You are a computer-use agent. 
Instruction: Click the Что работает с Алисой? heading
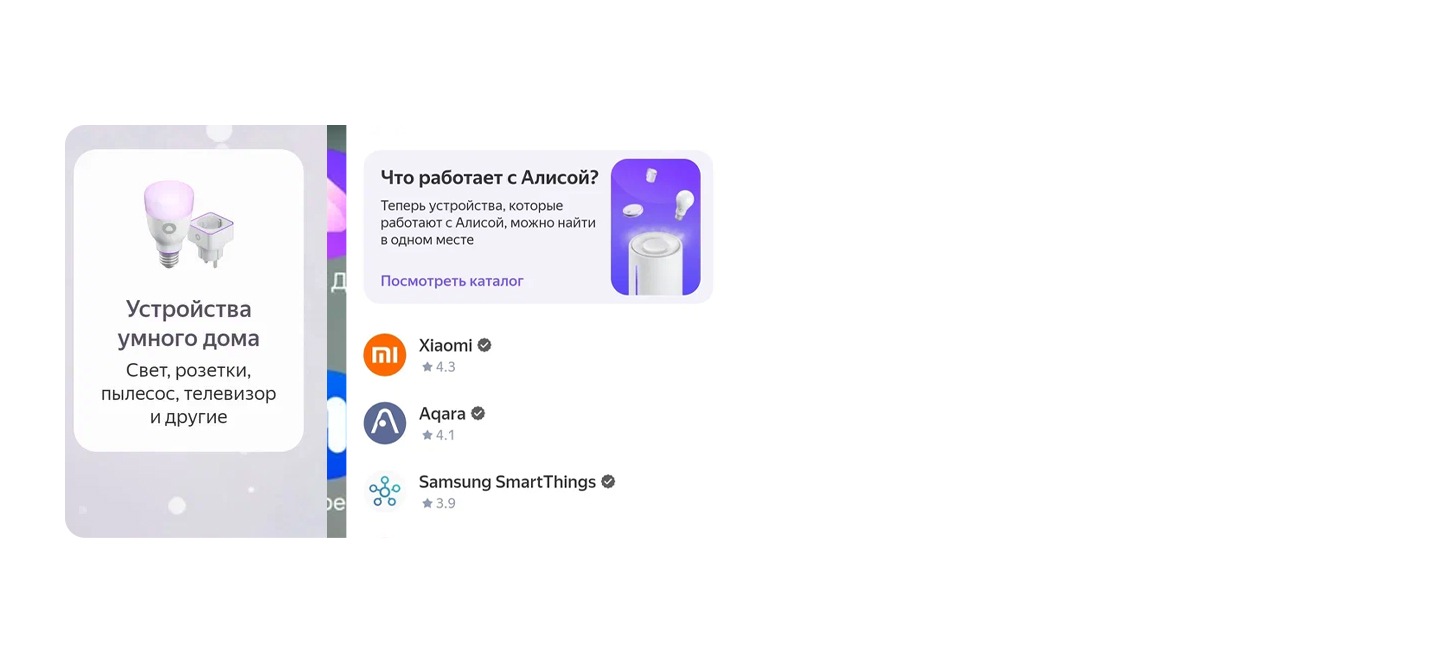point(489,178)
